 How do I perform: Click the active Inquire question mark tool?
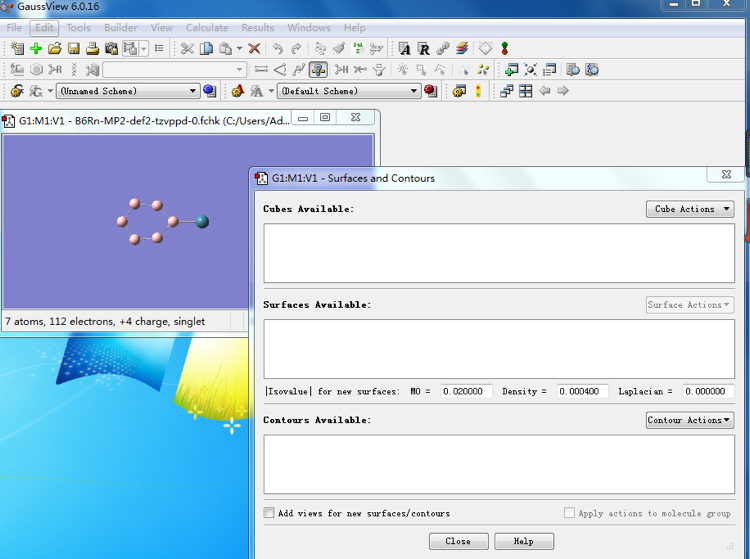point(318,70)
